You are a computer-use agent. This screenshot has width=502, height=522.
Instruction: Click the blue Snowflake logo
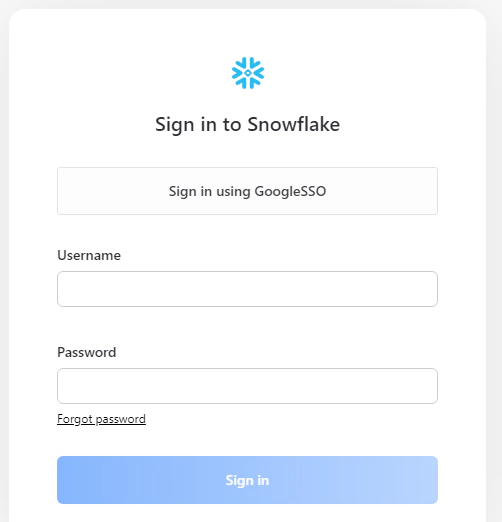248,73
